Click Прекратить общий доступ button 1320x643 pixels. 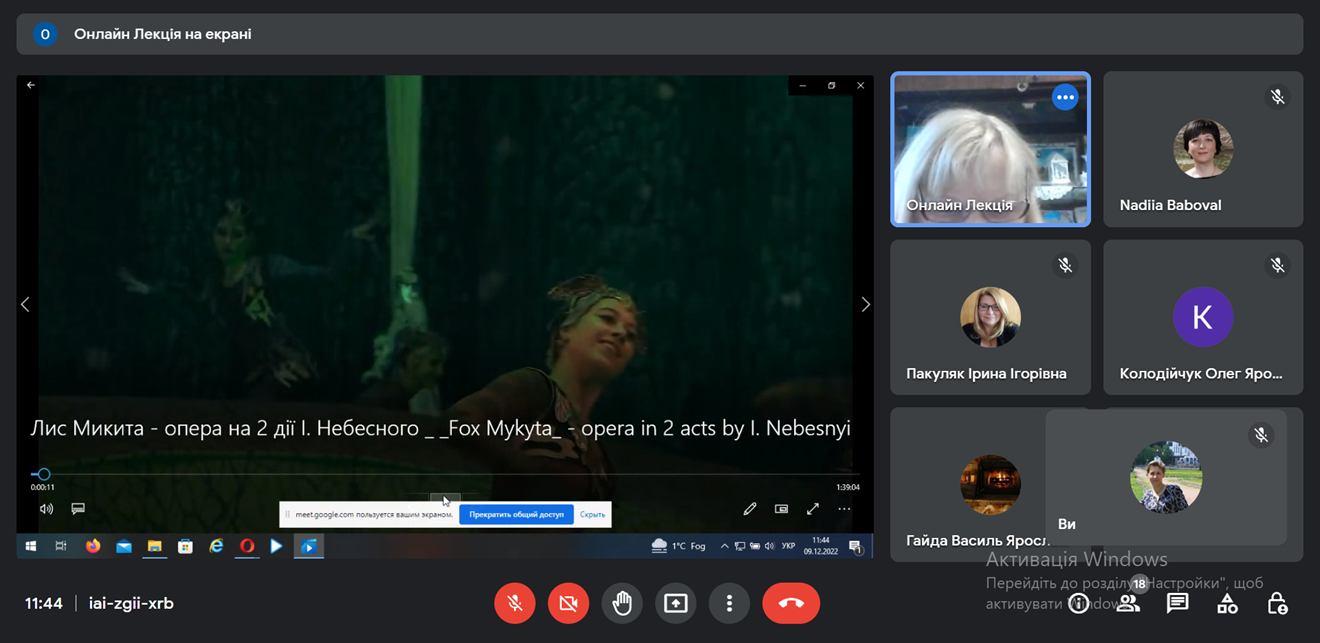pos(516,514)
